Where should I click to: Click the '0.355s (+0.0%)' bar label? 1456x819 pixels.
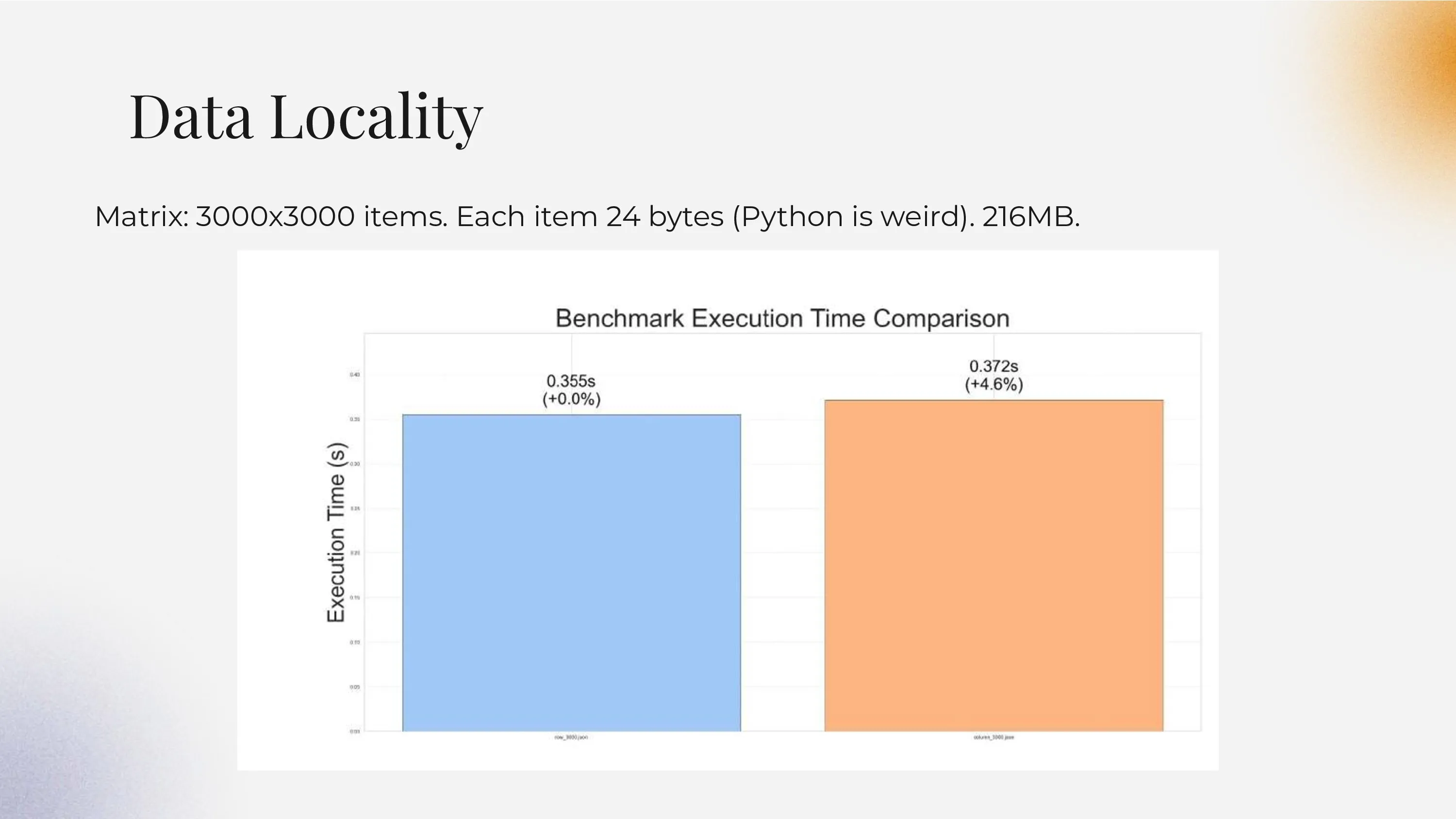[571, 390]
